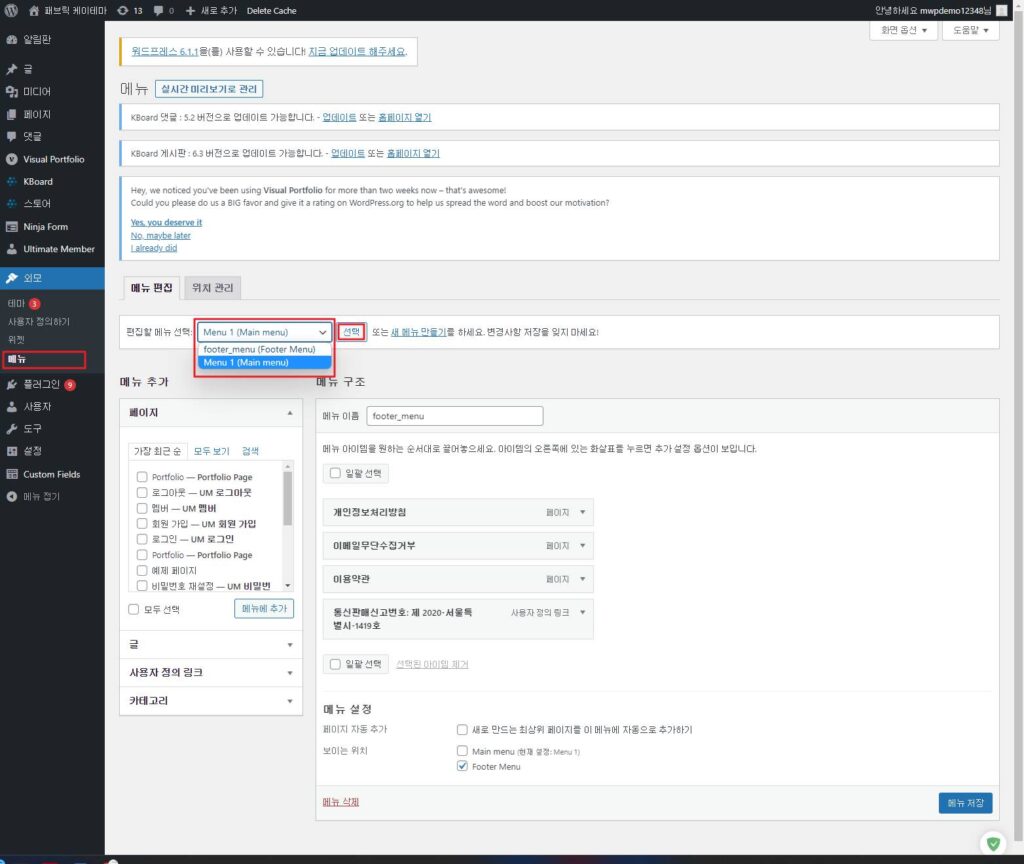Open the 미디어 media library icon
Viewport: 1024px width, 864px height.
tap(12, 92)
